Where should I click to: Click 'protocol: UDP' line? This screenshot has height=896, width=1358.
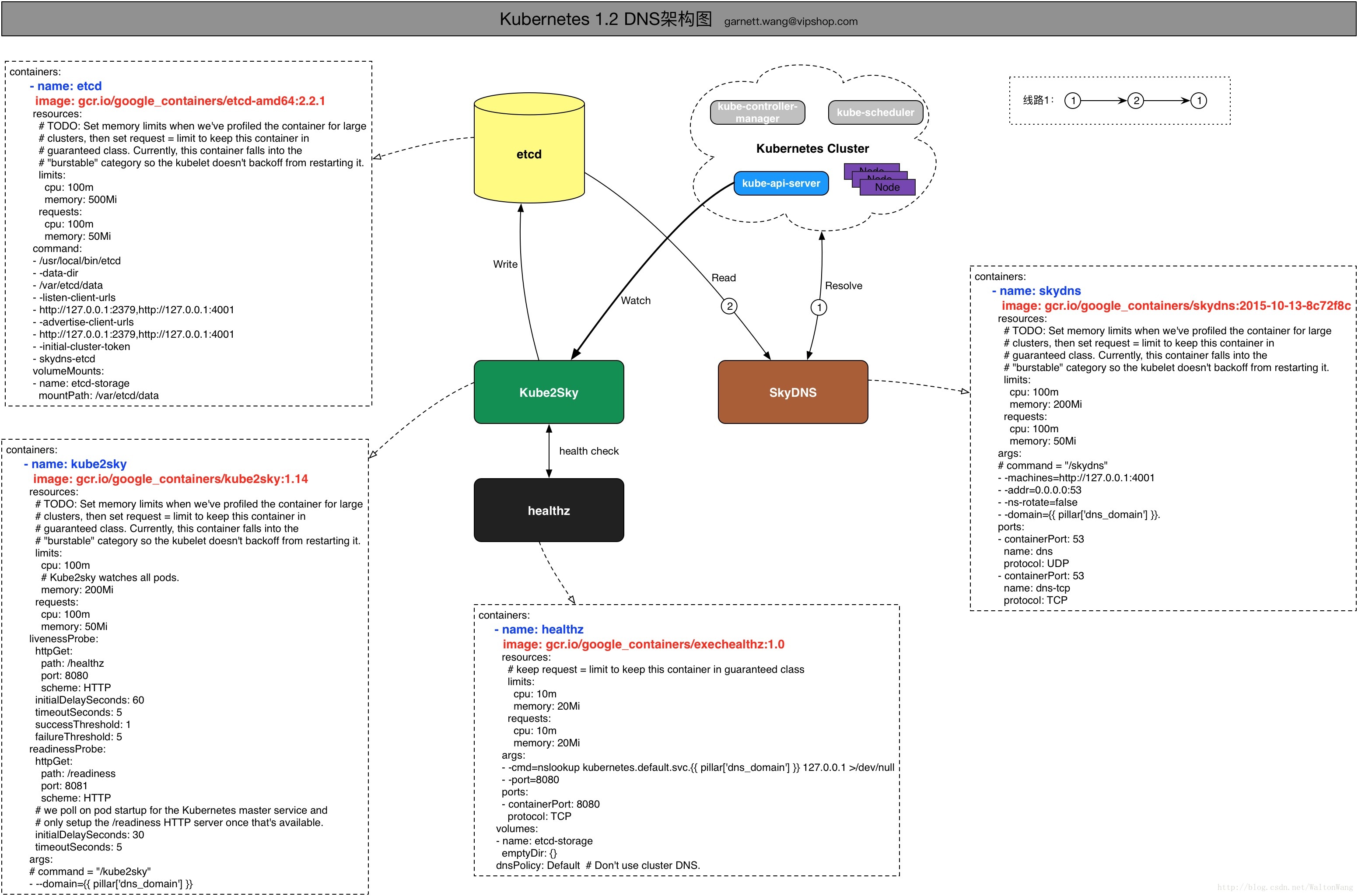pos(1036,564)
